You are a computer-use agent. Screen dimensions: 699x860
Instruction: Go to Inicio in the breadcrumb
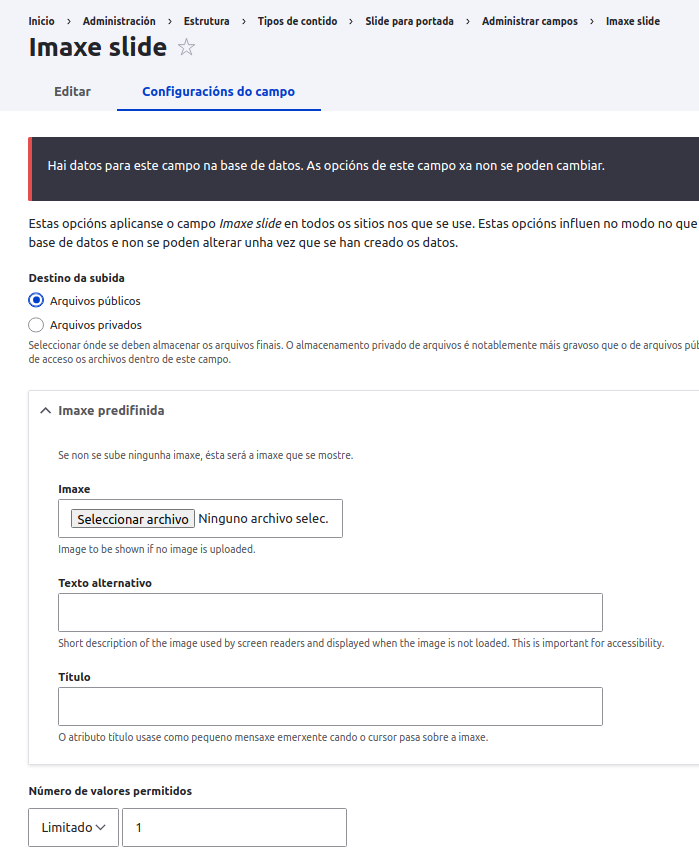pyautogui.click(x=41, y=21)
